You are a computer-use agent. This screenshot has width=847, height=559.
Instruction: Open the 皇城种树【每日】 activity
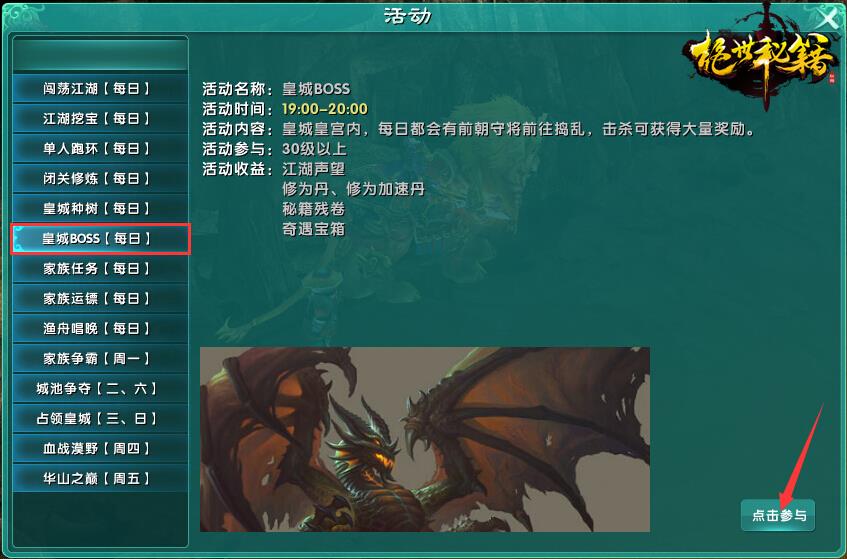[x=100, y=208]
